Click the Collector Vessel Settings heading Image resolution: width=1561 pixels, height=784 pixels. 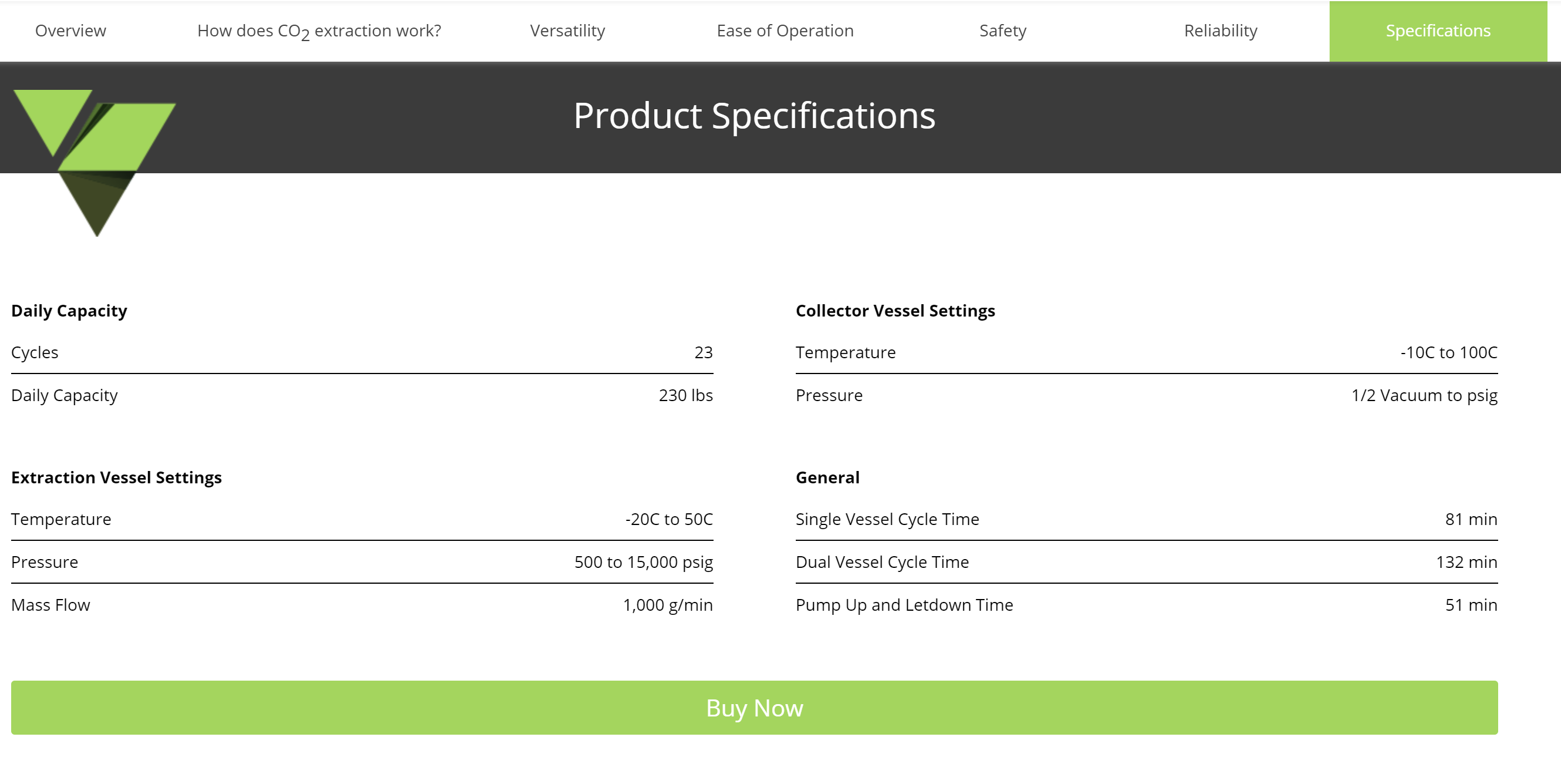tap(894, 311)
